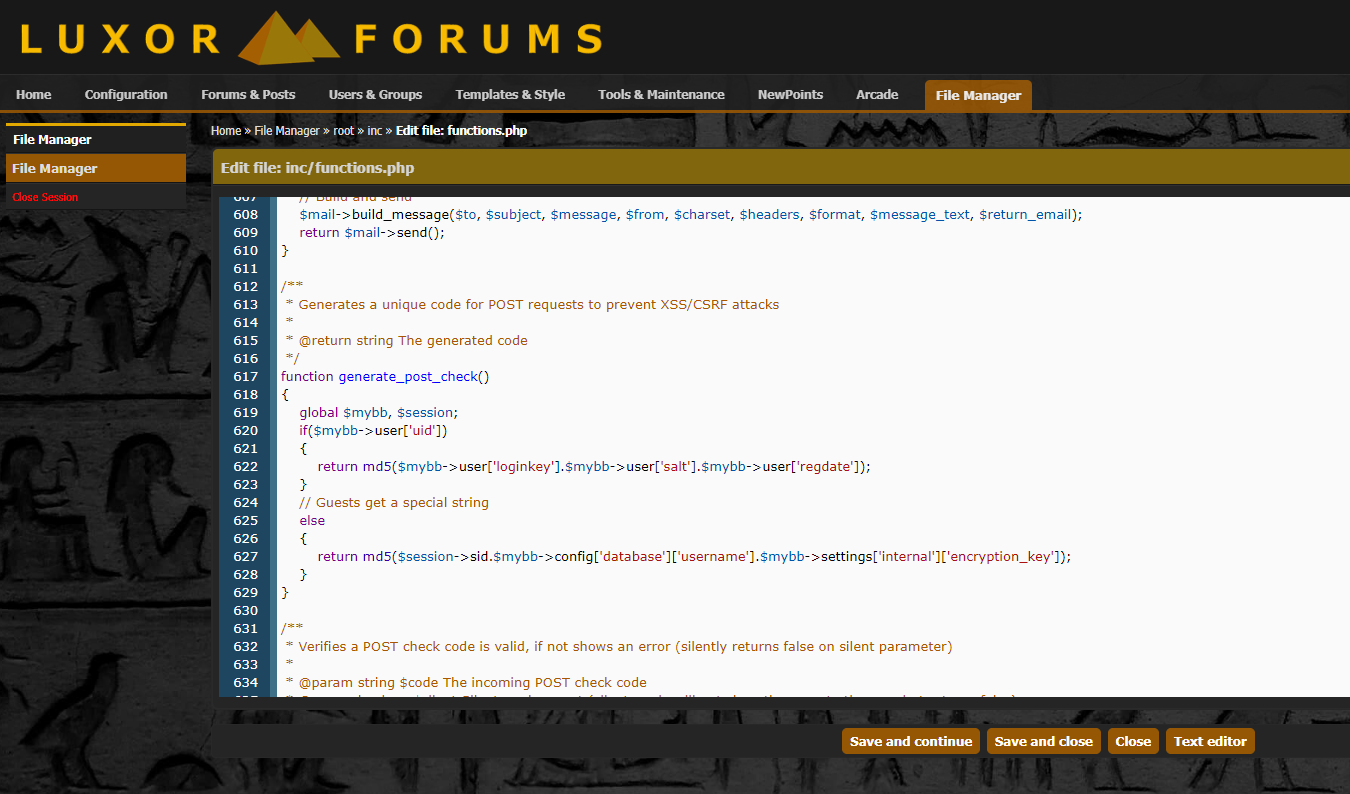Click 'return $mail->send();' line

[x=371, y=233]
